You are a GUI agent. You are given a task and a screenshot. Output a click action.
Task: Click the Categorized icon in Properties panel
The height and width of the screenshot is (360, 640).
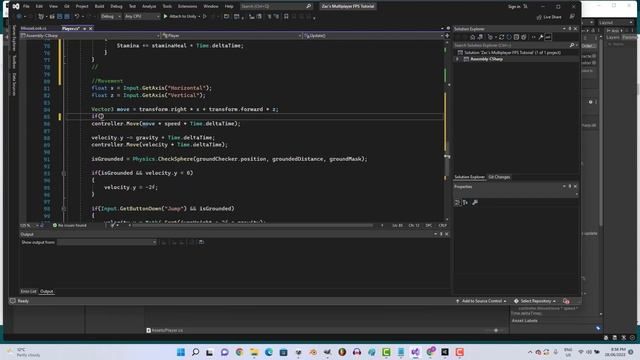point(458,202)
